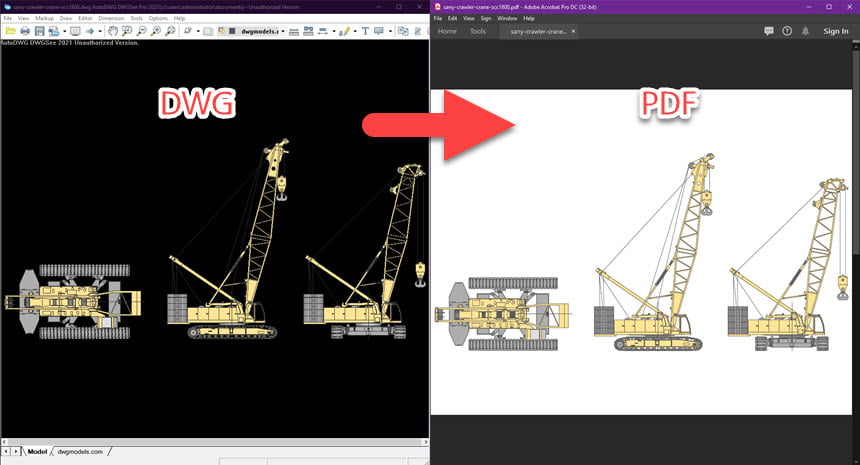This screenshot has height=465, width=860.
Task: Click the horizontal scrollbar right arrow in DWGSee
Action: point(425,441)
